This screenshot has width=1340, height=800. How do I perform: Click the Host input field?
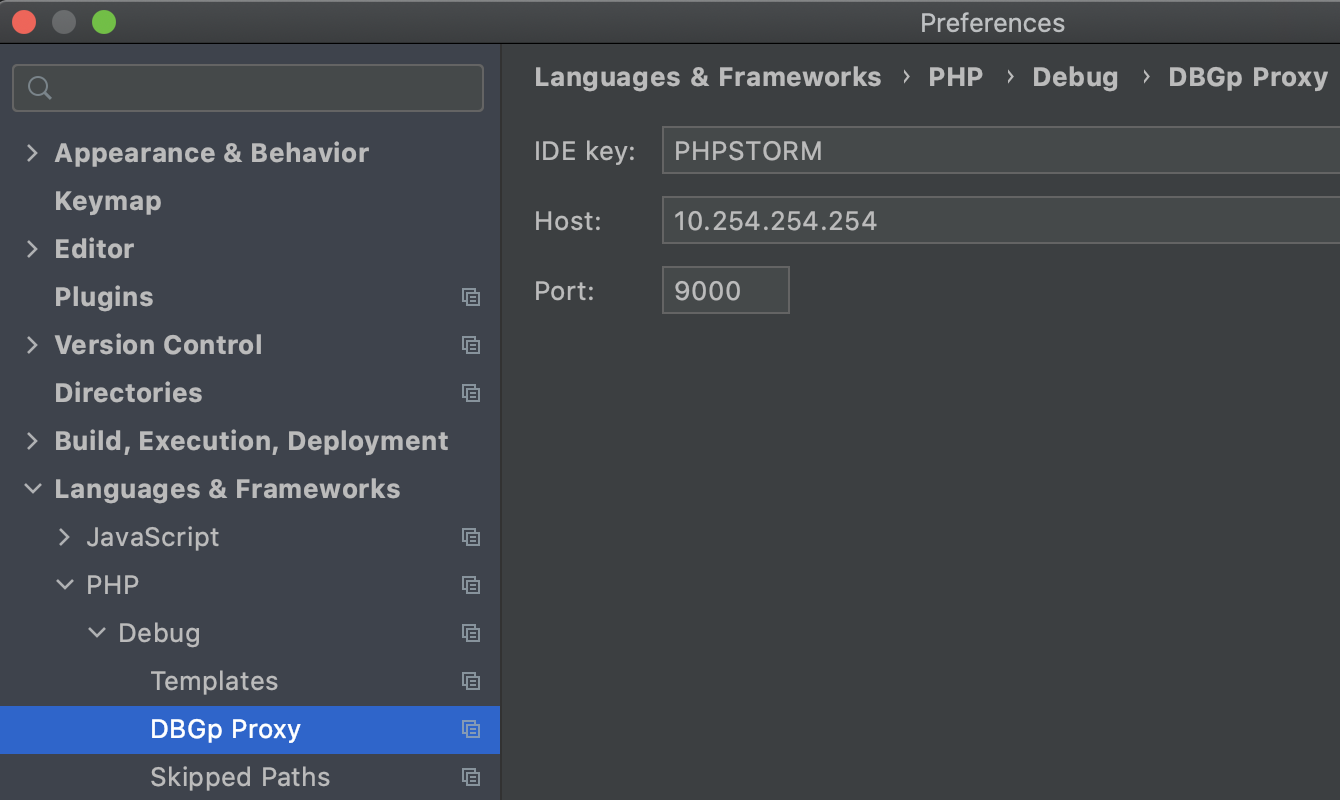click(1001, 221)
